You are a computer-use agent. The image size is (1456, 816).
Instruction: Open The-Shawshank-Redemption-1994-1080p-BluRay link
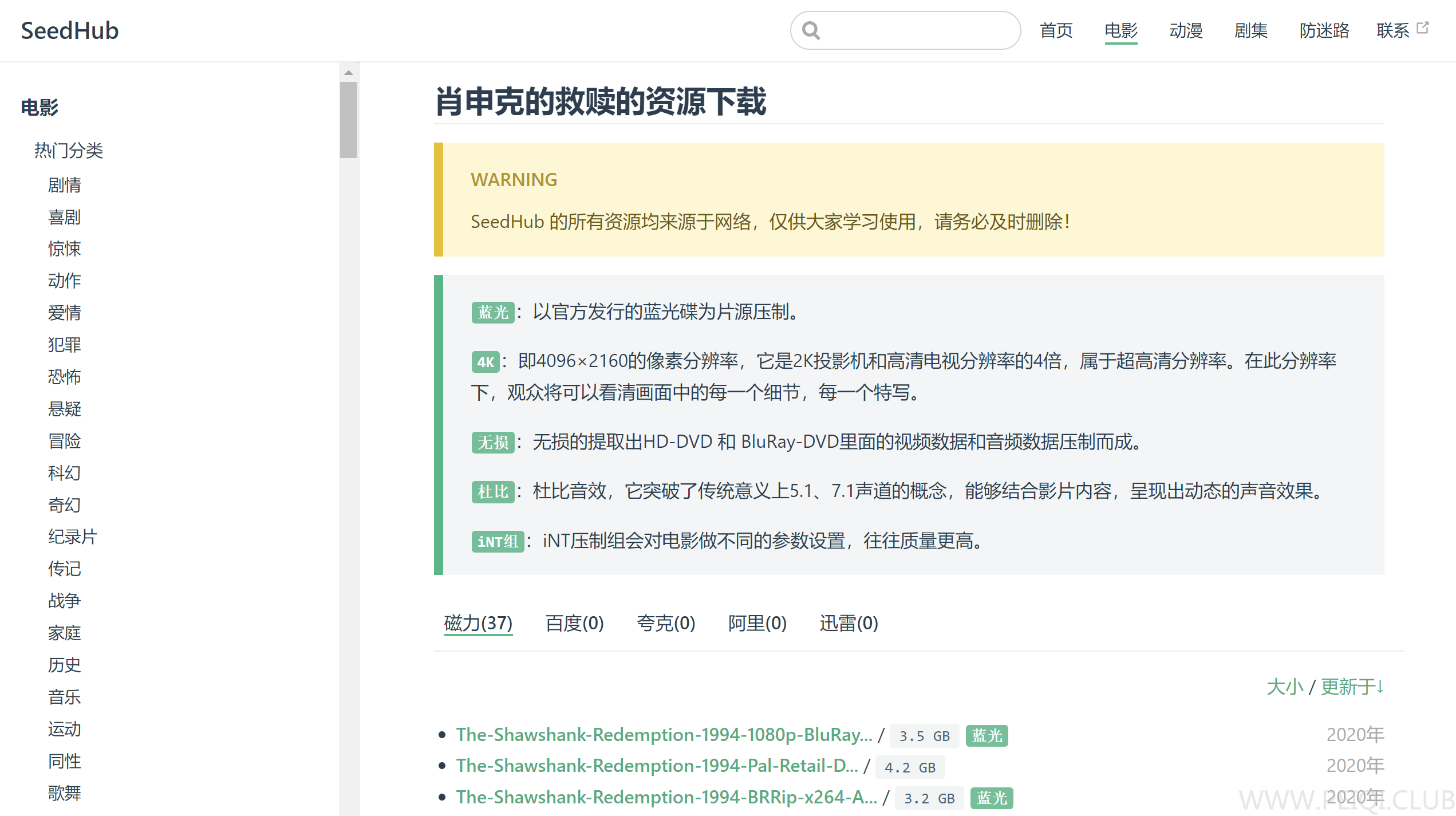[x=664, y=735]
